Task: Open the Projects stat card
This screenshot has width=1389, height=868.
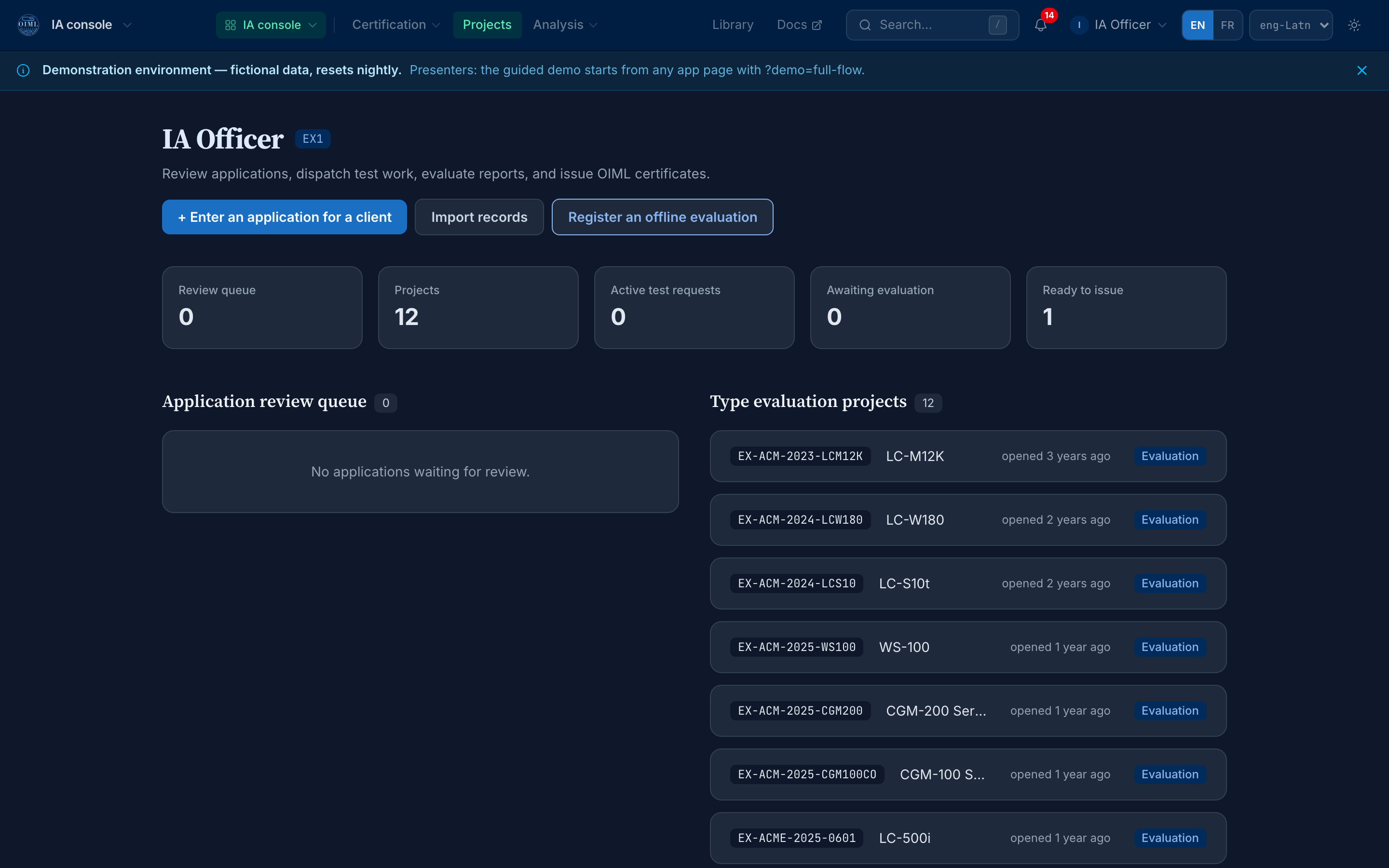Action: tap(477, 308)
